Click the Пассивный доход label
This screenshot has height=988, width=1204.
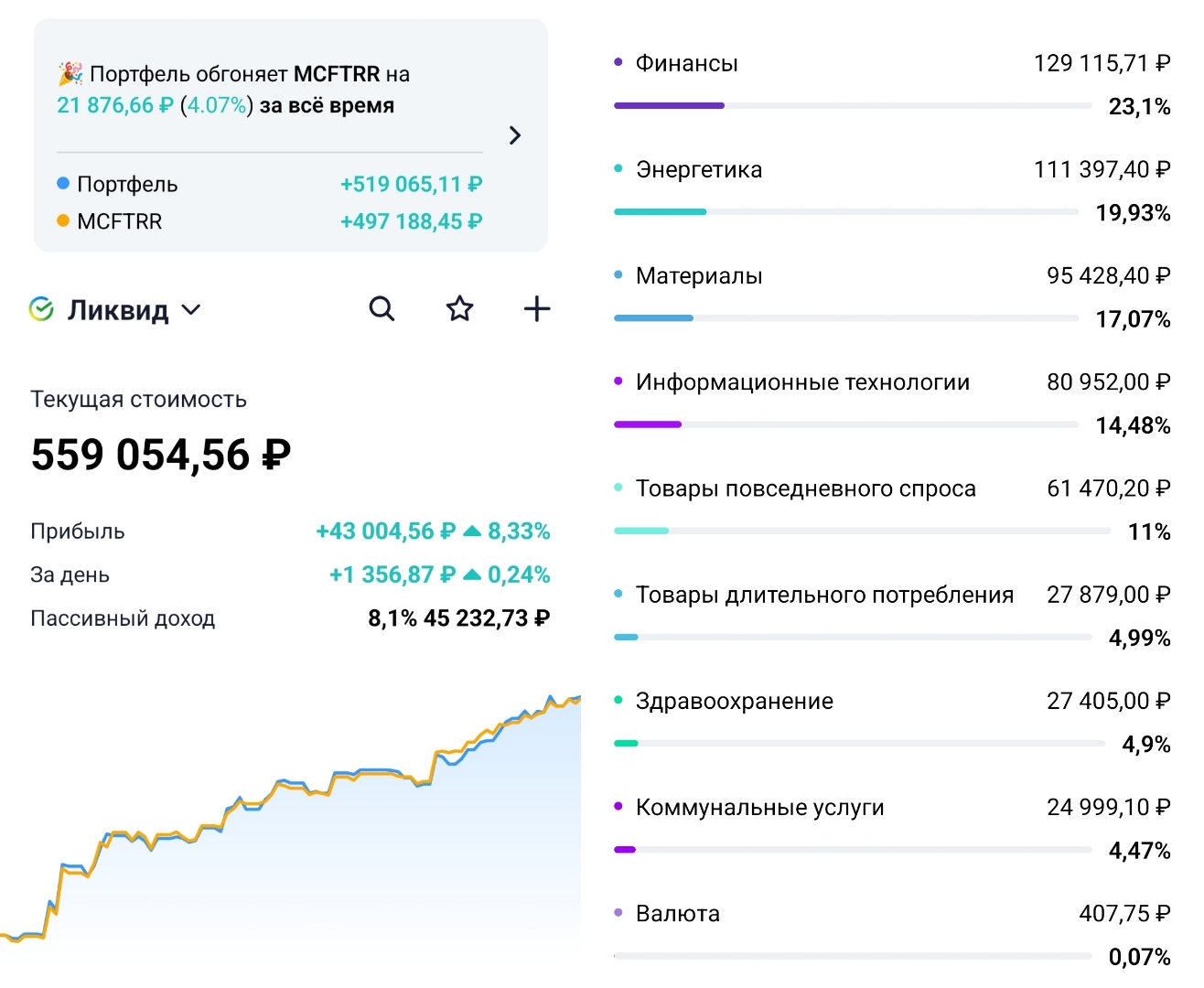124,617
